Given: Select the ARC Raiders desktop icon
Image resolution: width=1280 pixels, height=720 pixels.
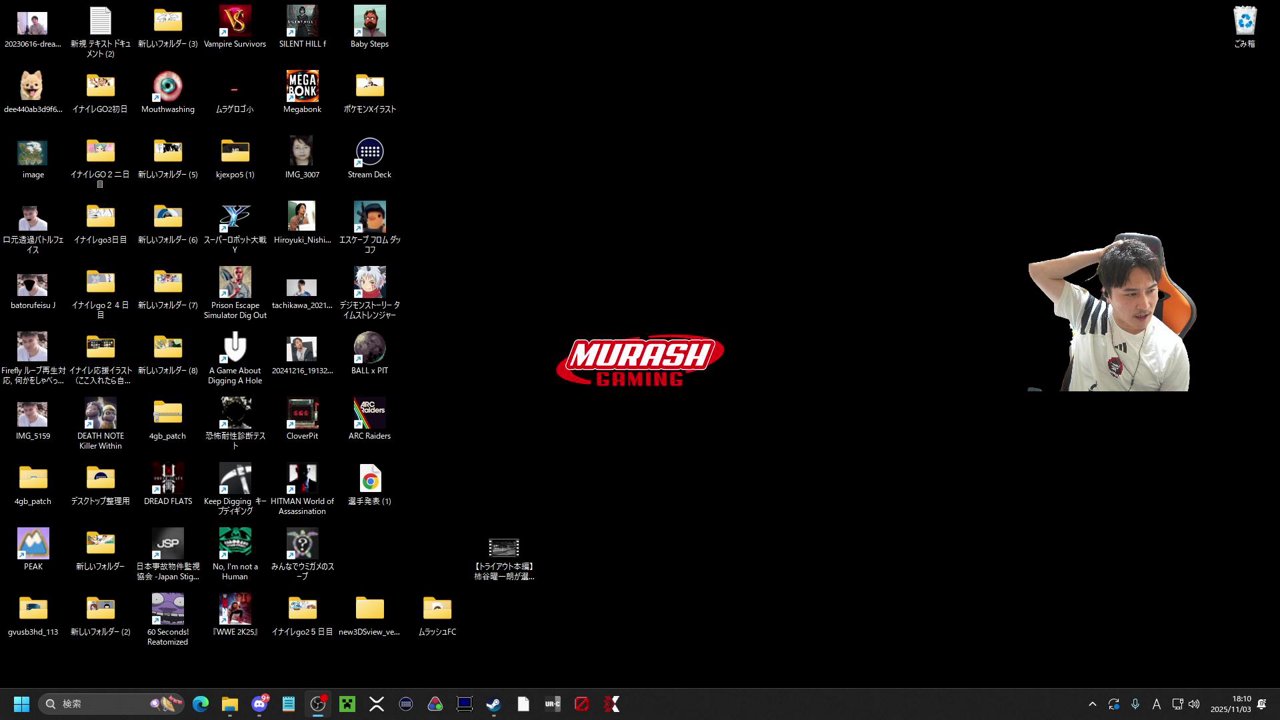Looking at the screenshot, I should coord(369,414).
